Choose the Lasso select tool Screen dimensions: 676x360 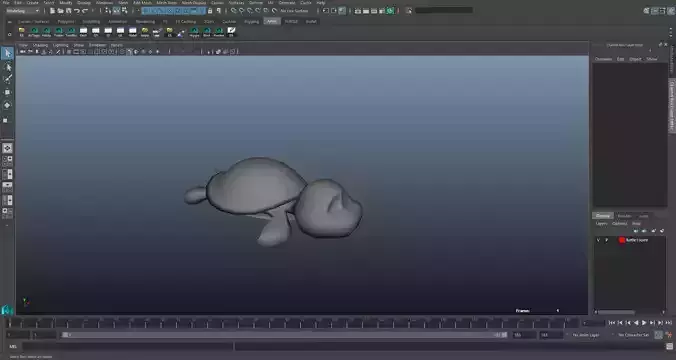(7, 67)
